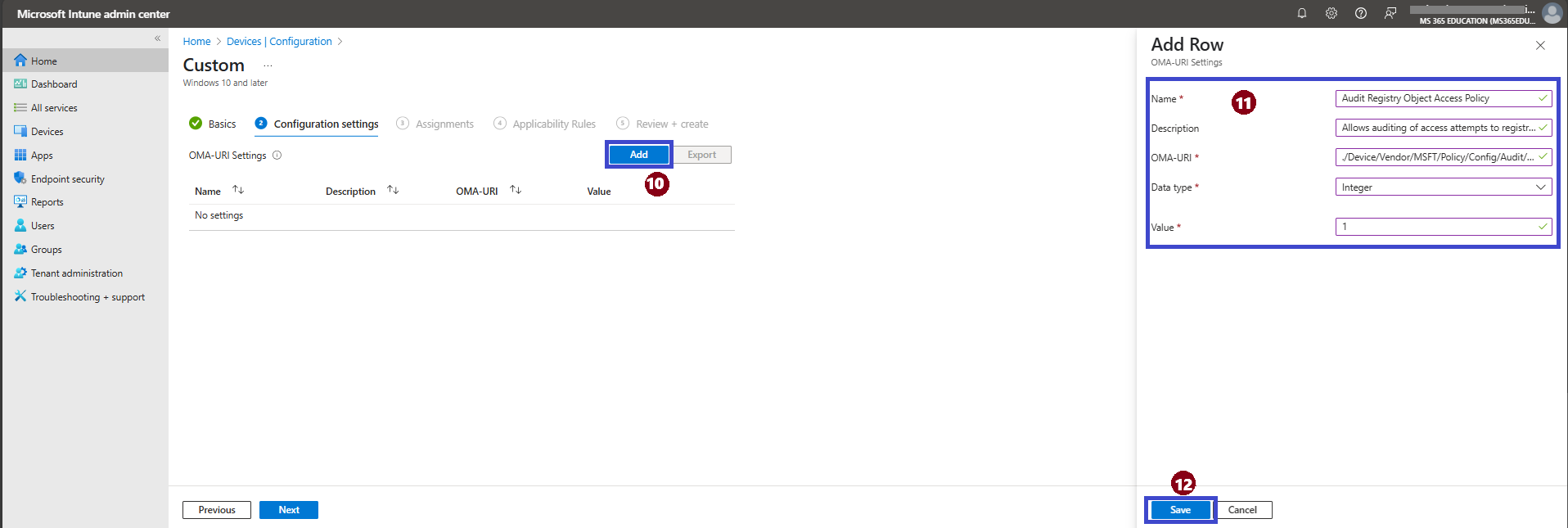Go to the Devices | Configuration breadcrumb link

[x=279, y=41]
